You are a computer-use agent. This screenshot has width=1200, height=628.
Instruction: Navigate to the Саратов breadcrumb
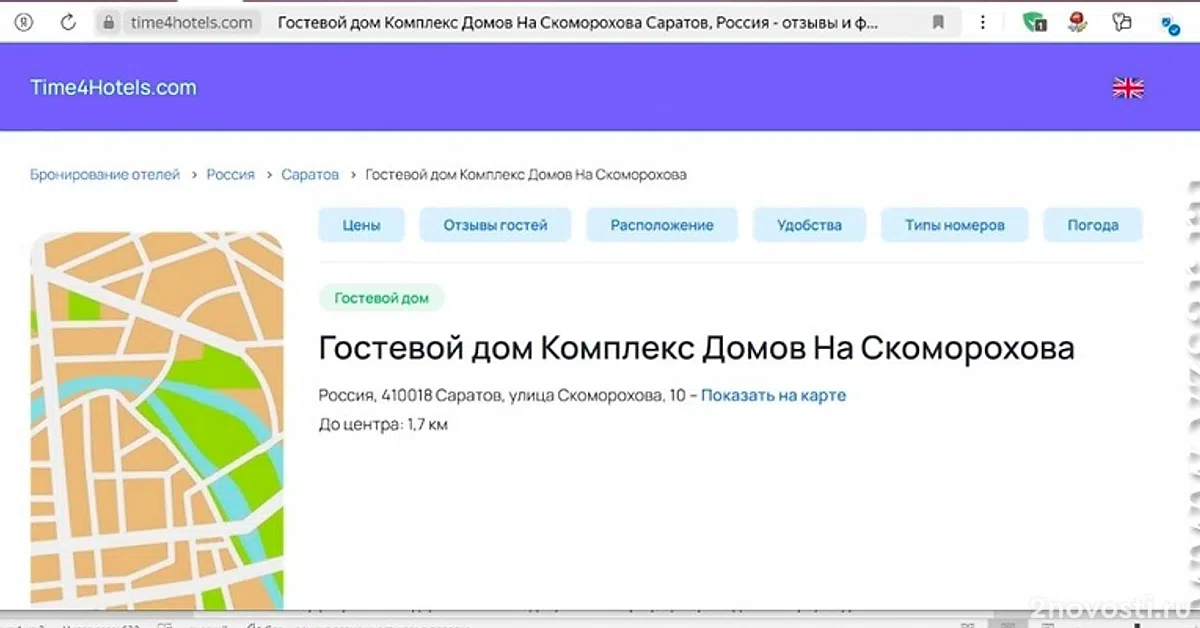310,175
